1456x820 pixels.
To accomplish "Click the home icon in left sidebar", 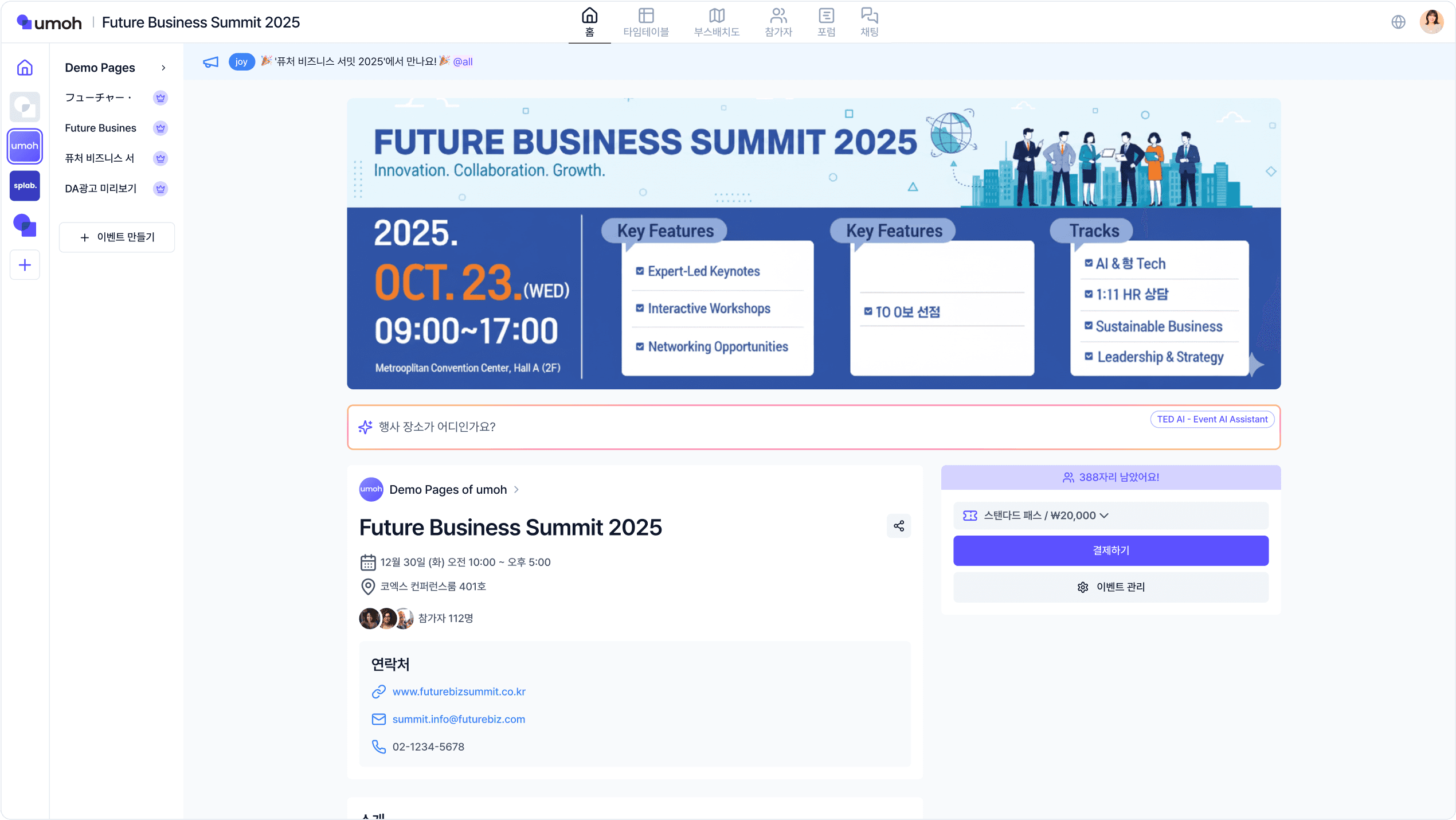I will [x=25, y=68].
